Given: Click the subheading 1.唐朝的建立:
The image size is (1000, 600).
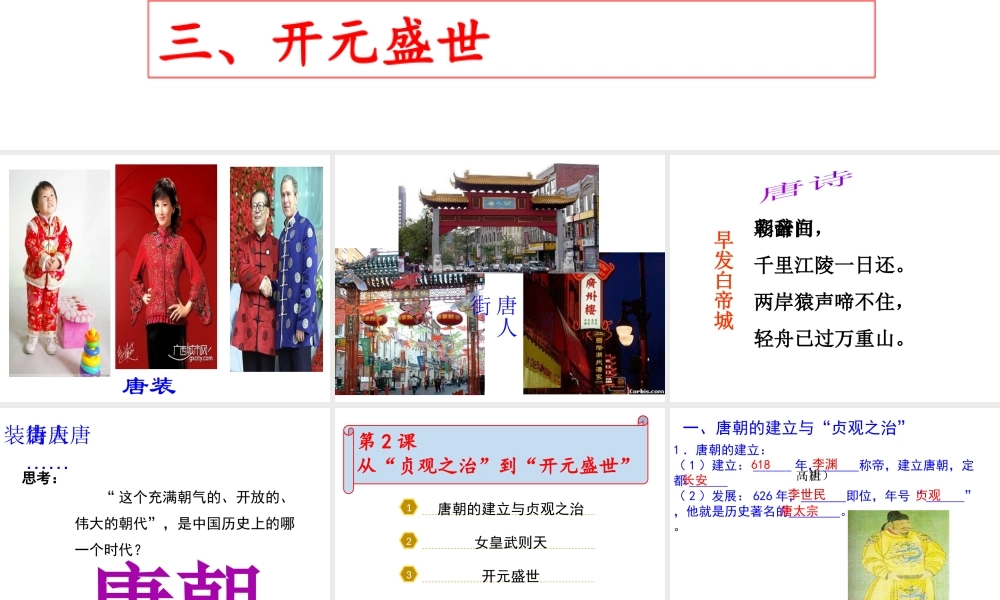Looking at the screenshot, I should click(x=719, y=450).
